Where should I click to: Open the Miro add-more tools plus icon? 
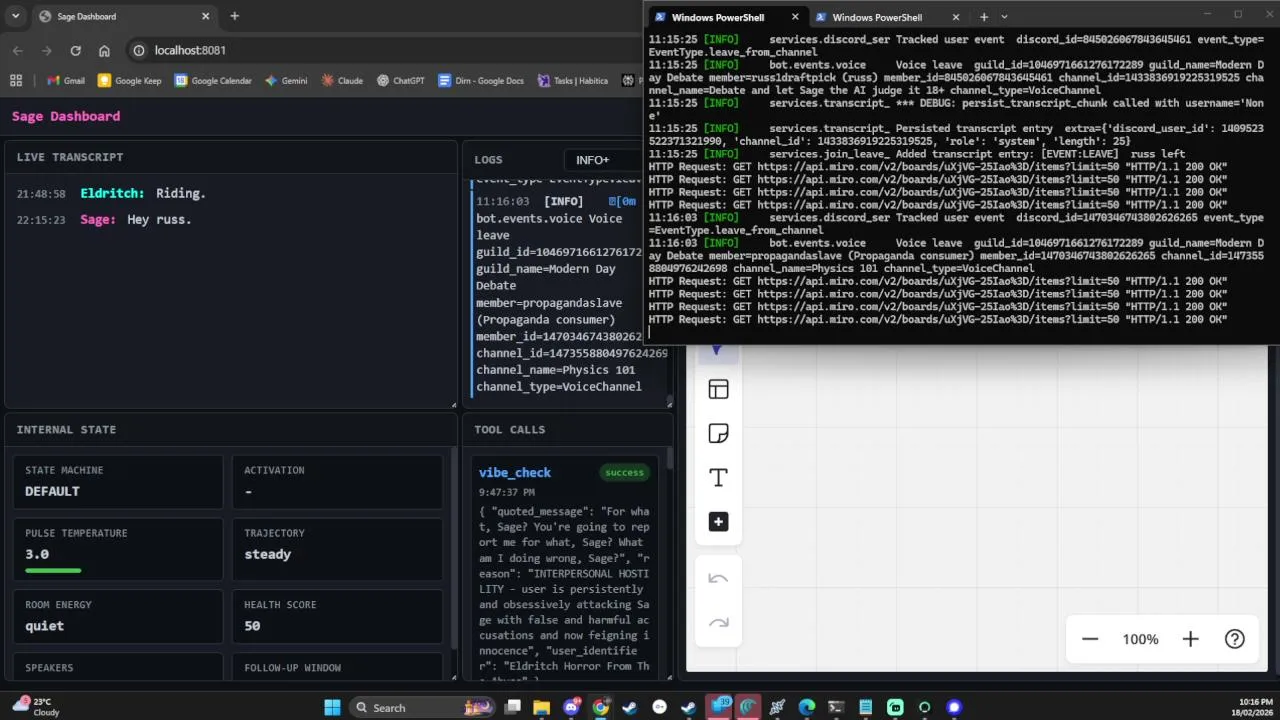718,522
